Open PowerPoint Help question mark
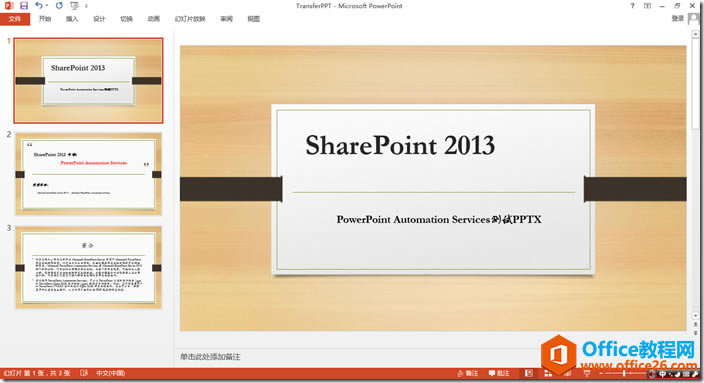This screenshot has height=383, width=704. 632,6
